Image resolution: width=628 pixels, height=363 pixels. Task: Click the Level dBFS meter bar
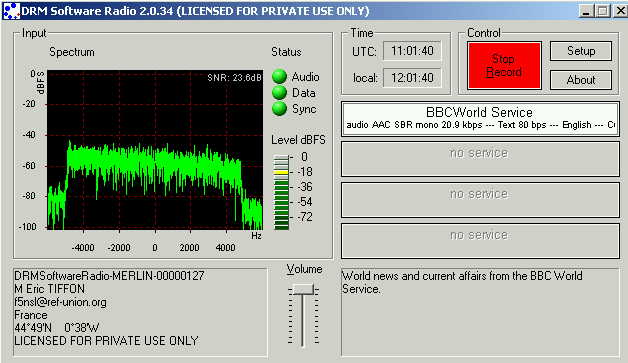pyautogui.click(x=281, y=192)
